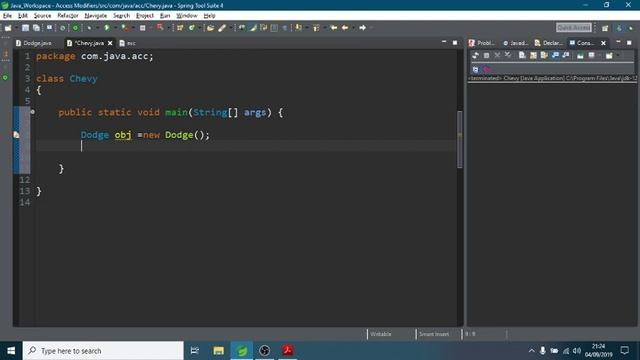Click the Debug bug icon in the toolbar

tap(89, 28)
